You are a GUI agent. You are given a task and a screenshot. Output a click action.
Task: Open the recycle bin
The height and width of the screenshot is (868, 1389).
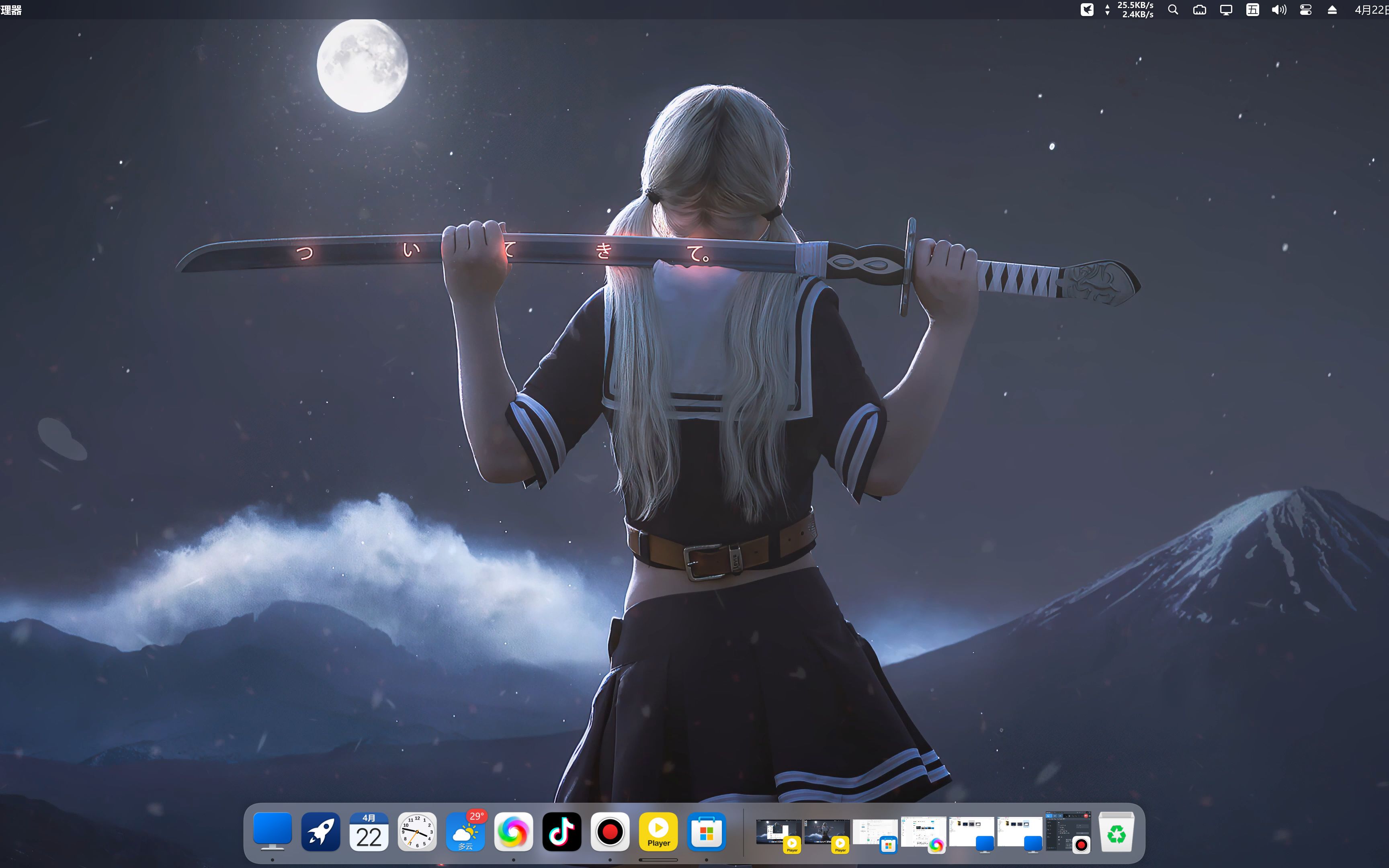[x=1116, y=831]
